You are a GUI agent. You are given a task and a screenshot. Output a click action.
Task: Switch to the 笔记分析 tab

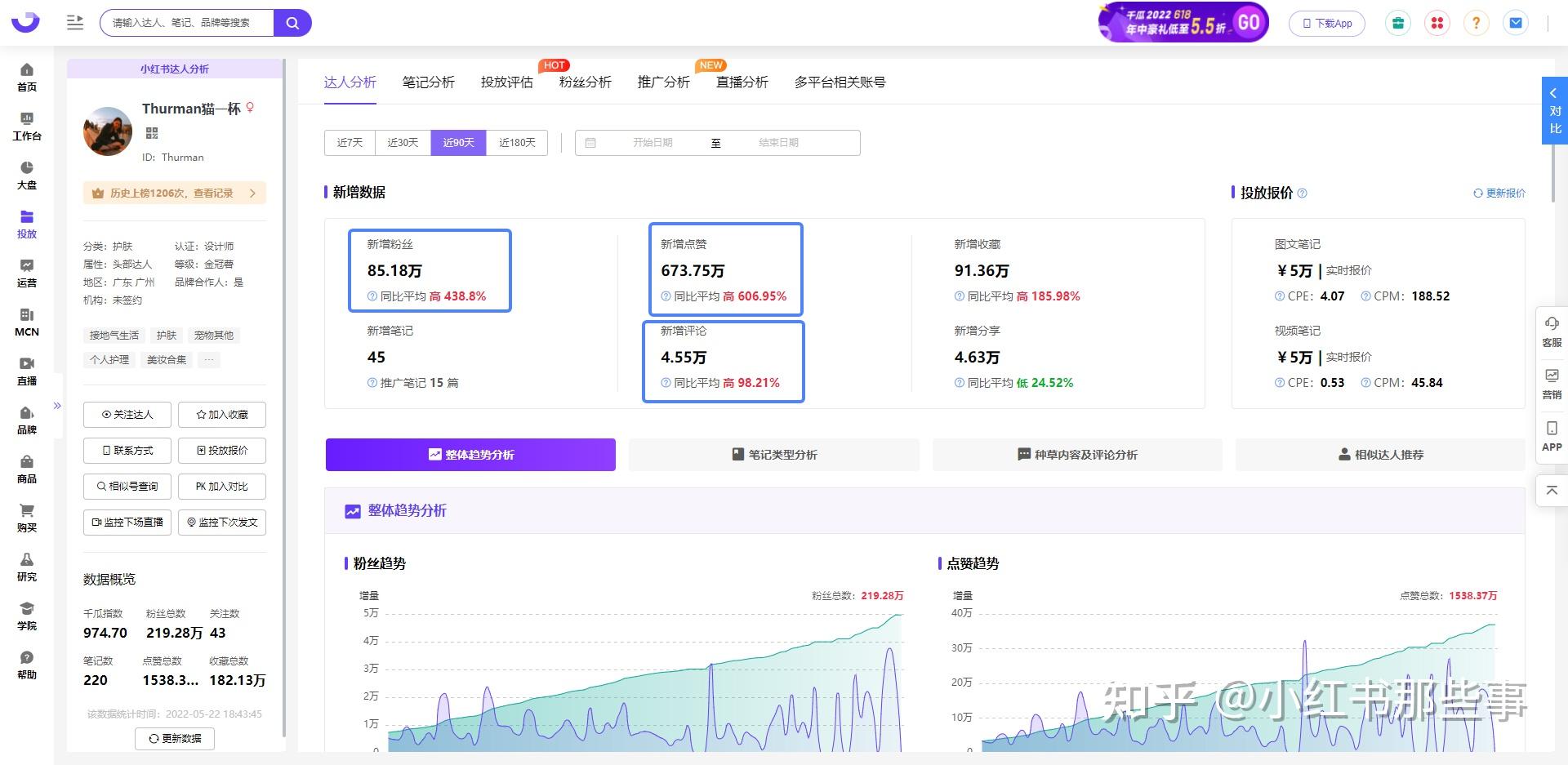[x=428, y=82]
